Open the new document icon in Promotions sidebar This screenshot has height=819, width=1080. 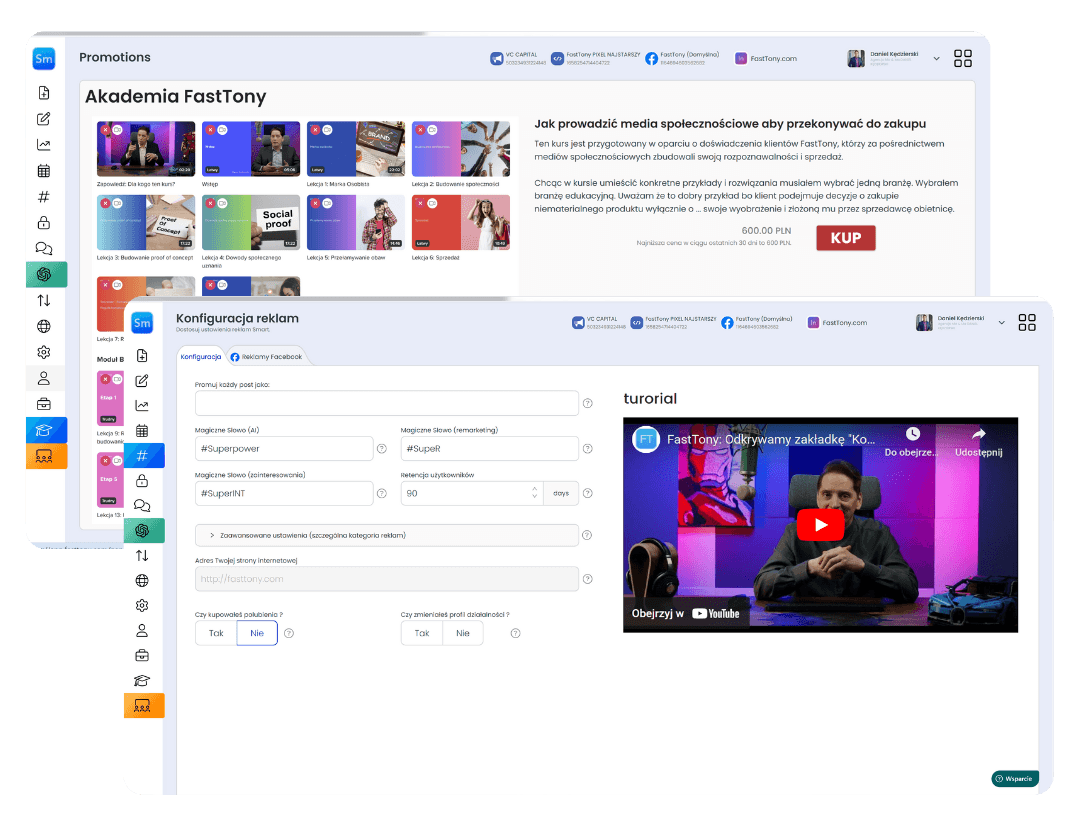44,93
